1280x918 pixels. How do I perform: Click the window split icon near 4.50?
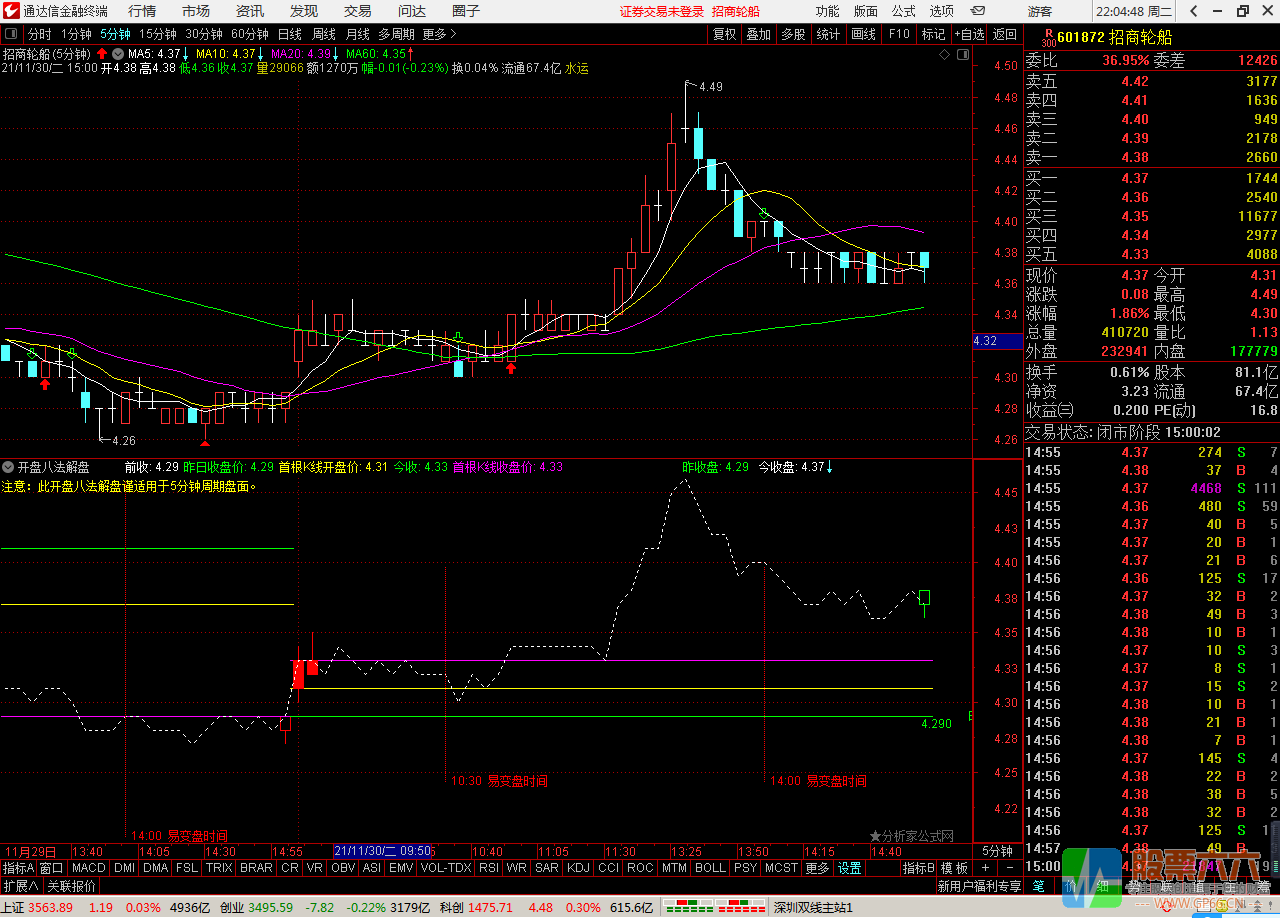[961, 55]
